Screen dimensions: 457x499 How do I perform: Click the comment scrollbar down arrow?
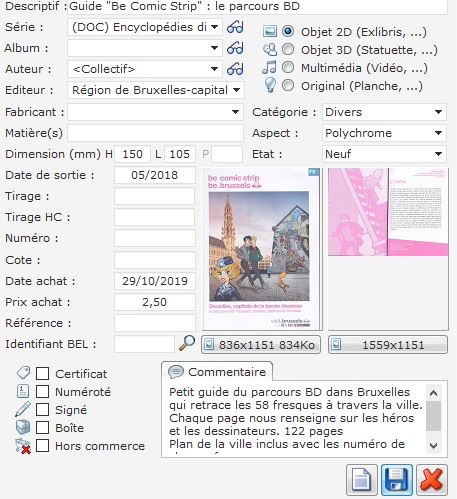[434, 445]
